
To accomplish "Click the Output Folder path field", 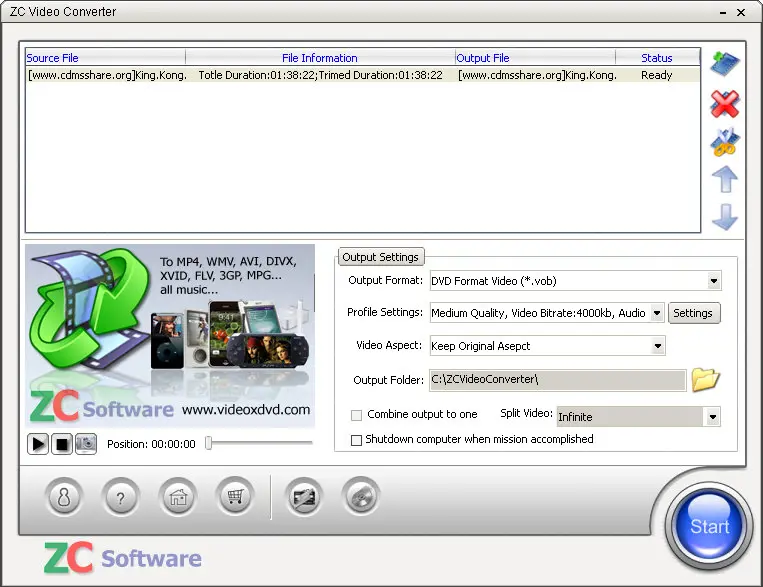I will coord(558,380).
